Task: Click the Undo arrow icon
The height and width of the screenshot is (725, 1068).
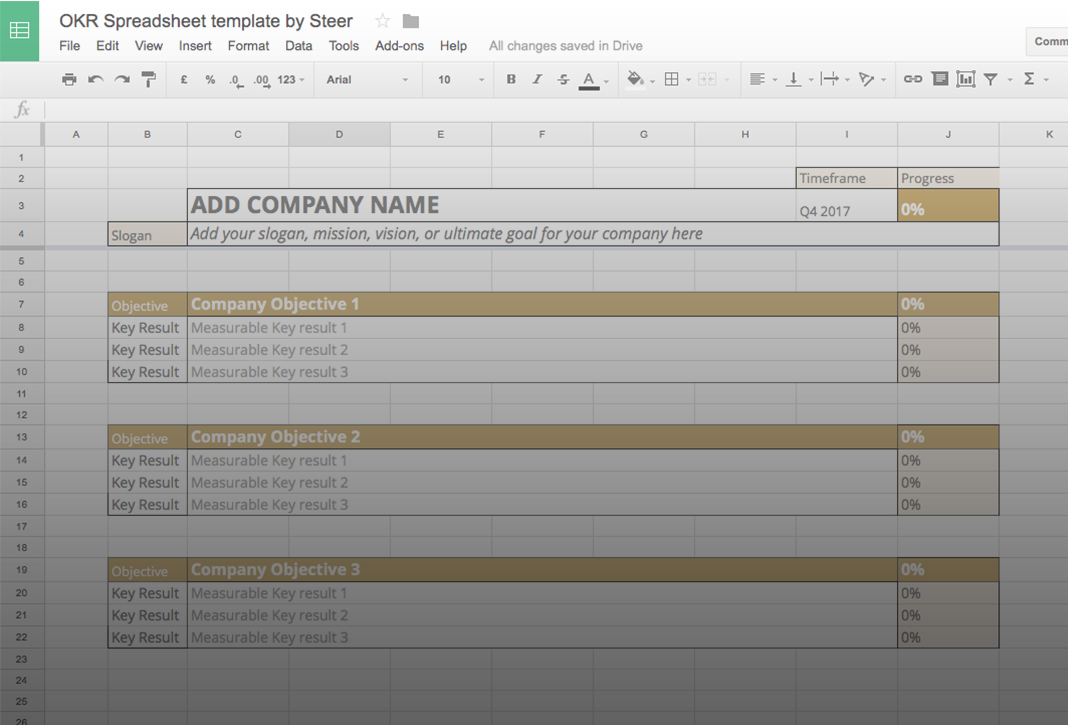Action: point(95,80)
